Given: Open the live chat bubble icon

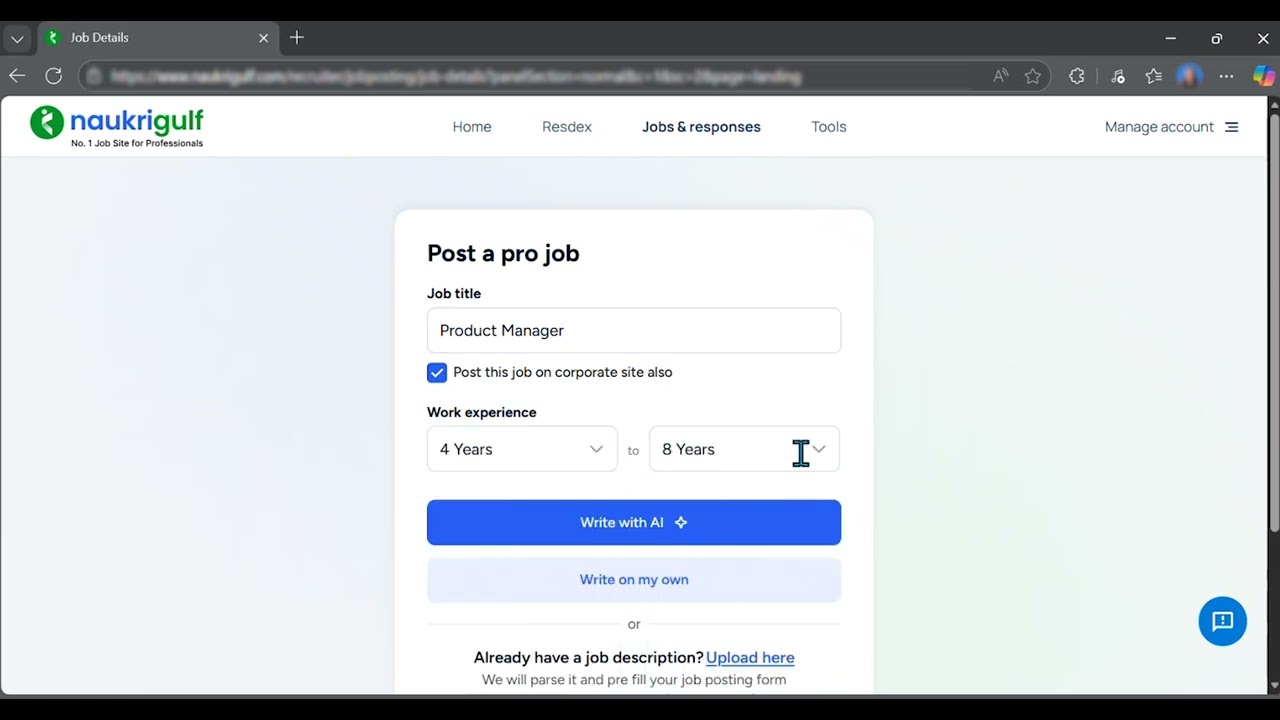Looking at the screenshot, I should point(1222,621).
